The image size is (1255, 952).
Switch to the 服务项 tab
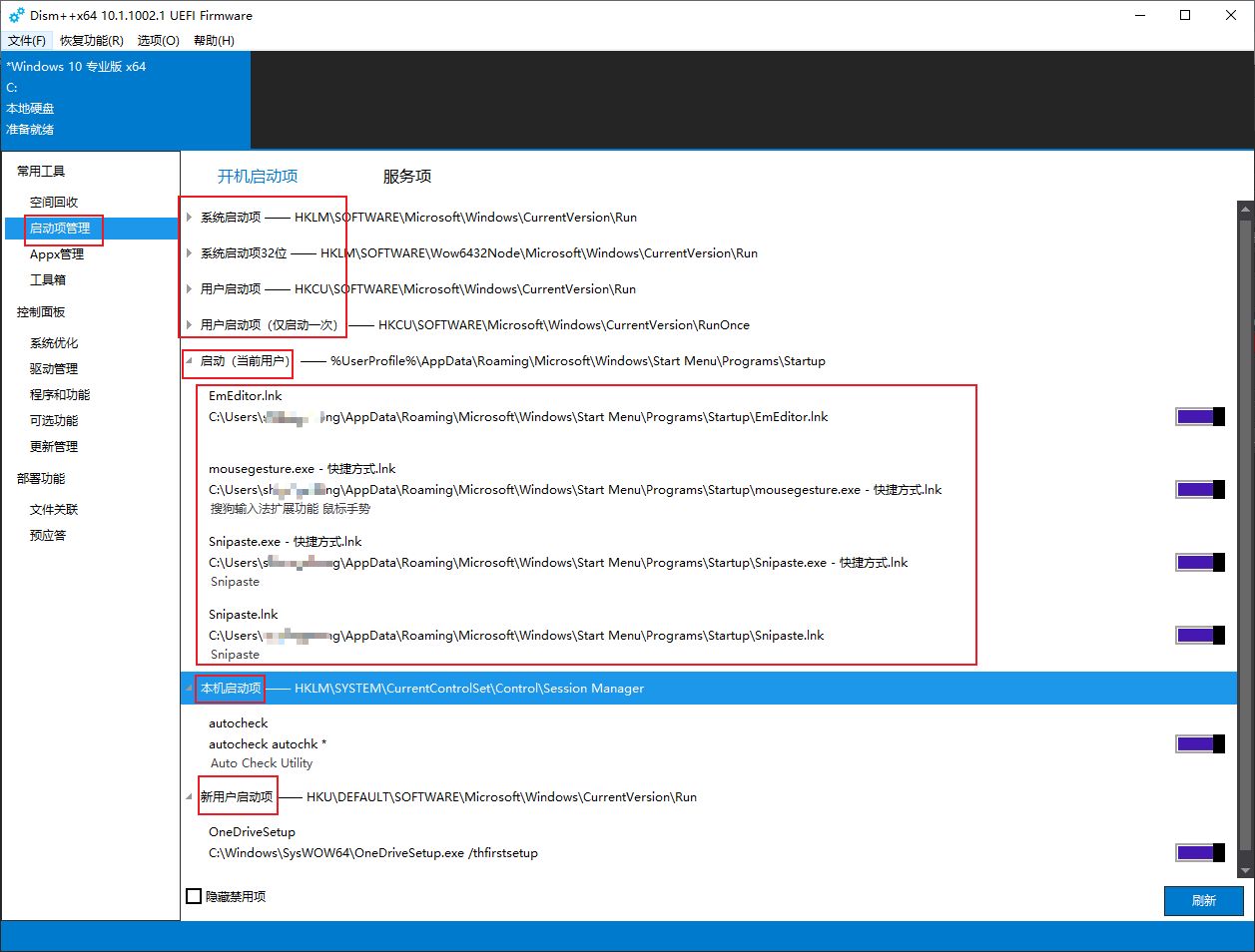point(407,177)
